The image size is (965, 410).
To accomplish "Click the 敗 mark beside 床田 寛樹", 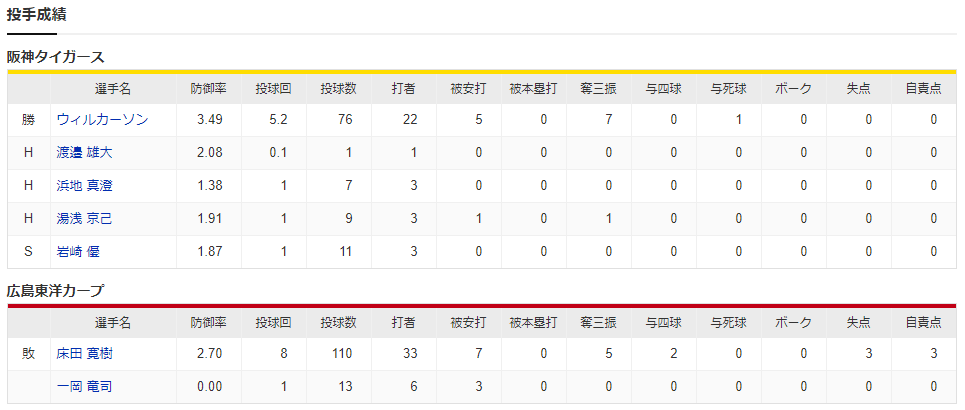I will (28, 353).
